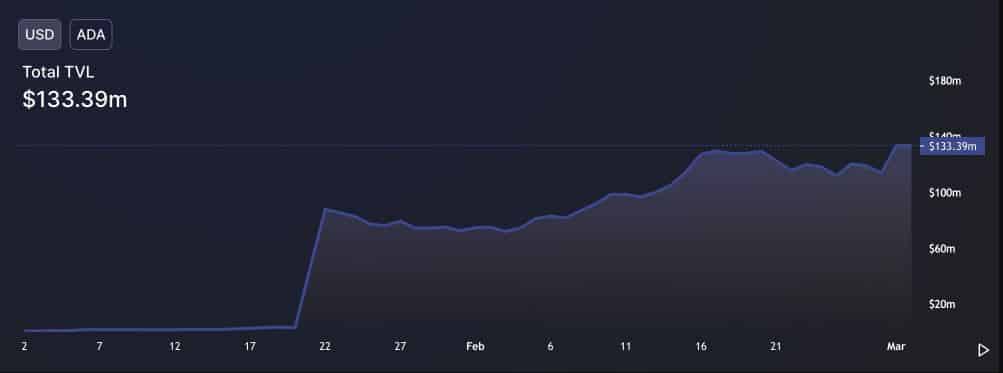
Task: Click the Feb label on the time axis
Action: tap(475, 346)
